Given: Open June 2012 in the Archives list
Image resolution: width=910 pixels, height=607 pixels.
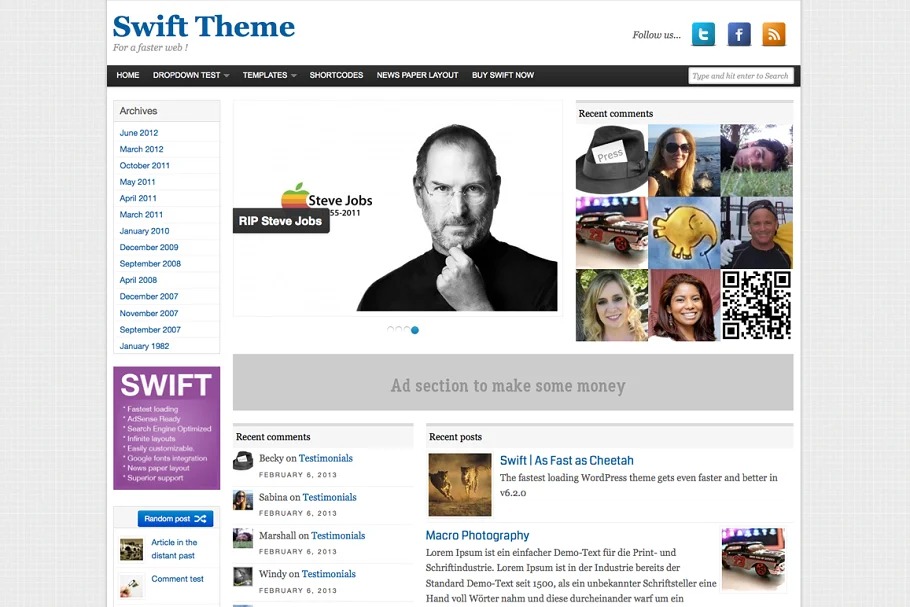Looking at the screenshot, I should click(x=139, y=133).
